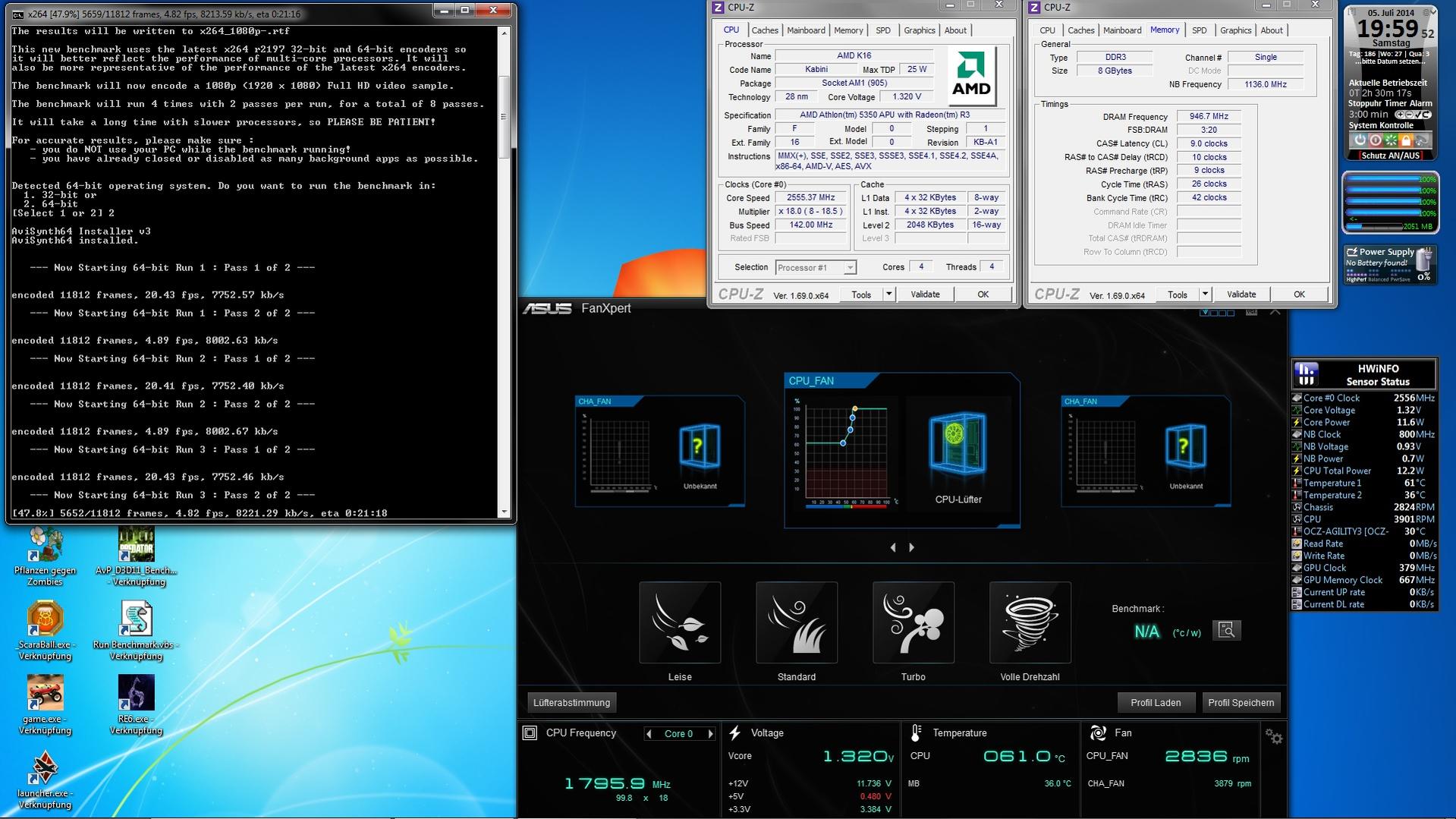
Task: Switch to CPU tab in right CPU-Z window
Action: [1048, 30]
